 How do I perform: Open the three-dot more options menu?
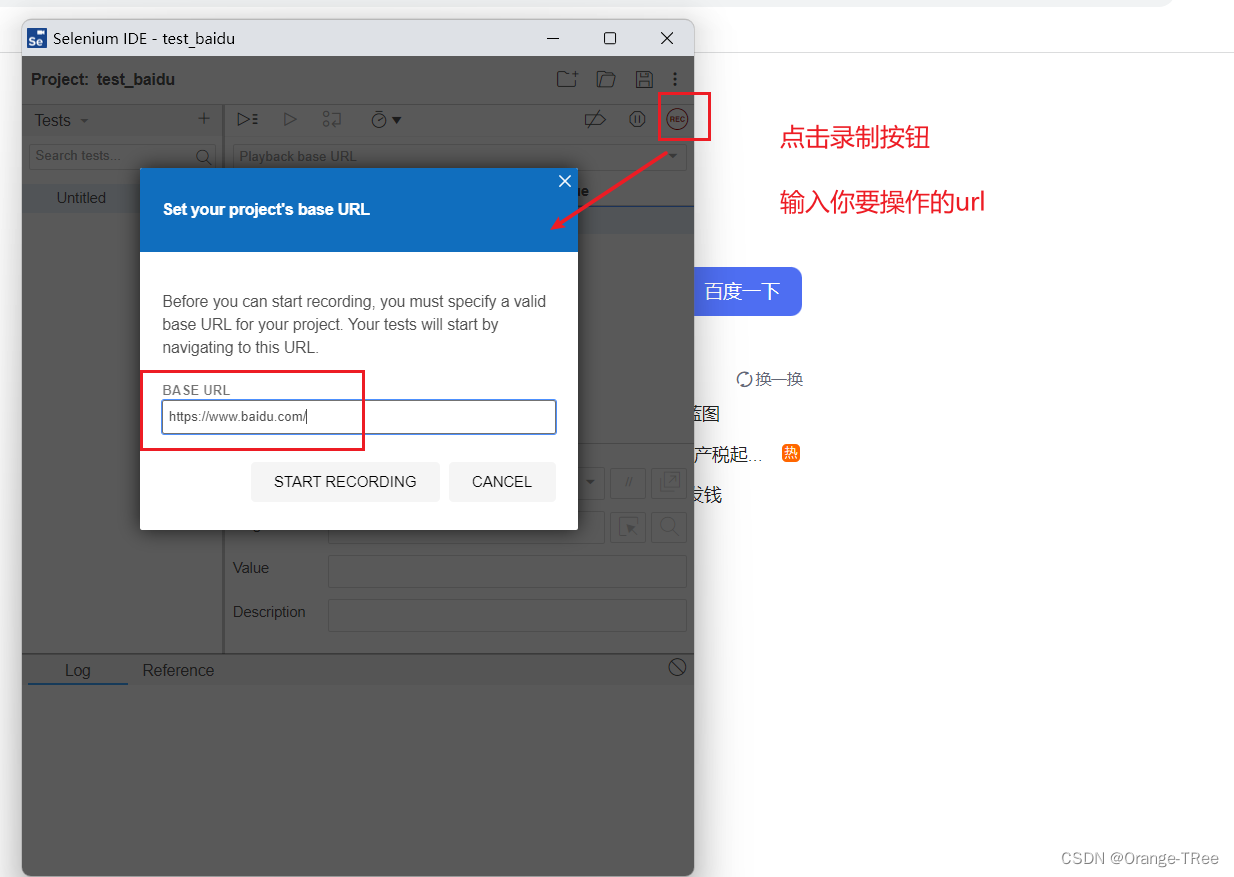pyautogui.click(x=675, y=79)
